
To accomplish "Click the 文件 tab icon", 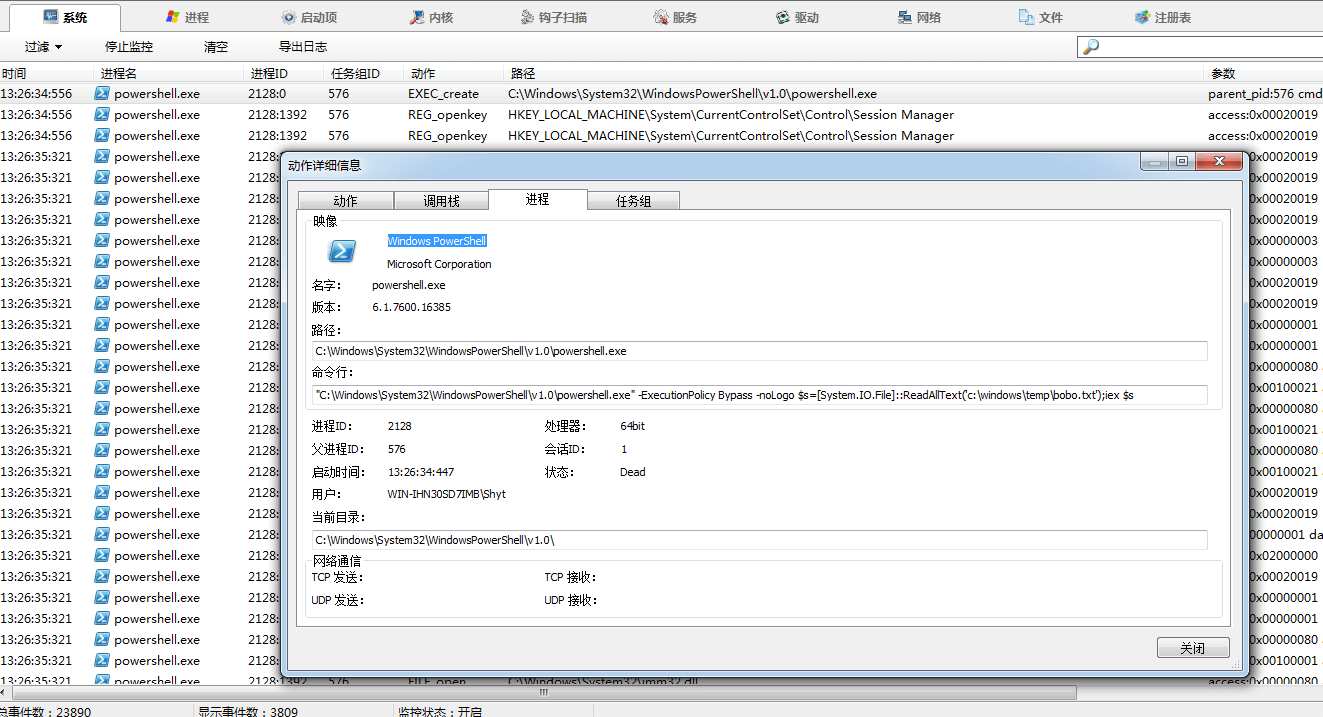I will (x=1026, y=17).
